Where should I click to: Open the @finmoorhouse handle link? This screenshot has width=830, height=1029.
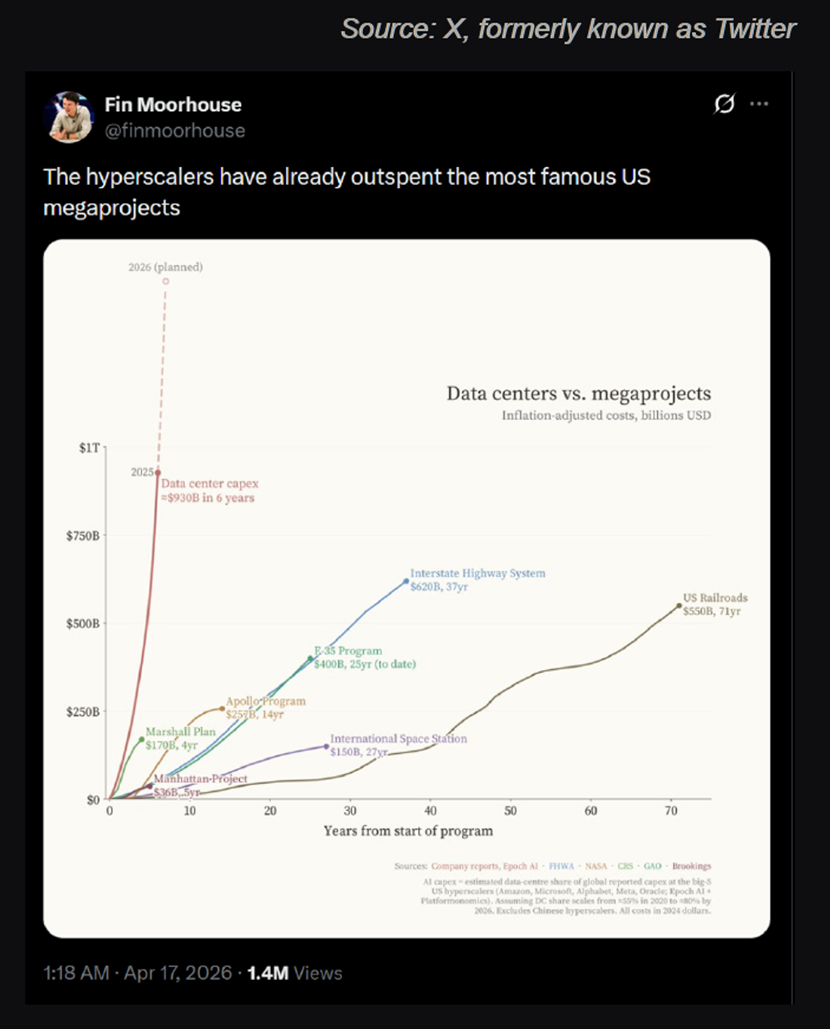coord(175,131)
